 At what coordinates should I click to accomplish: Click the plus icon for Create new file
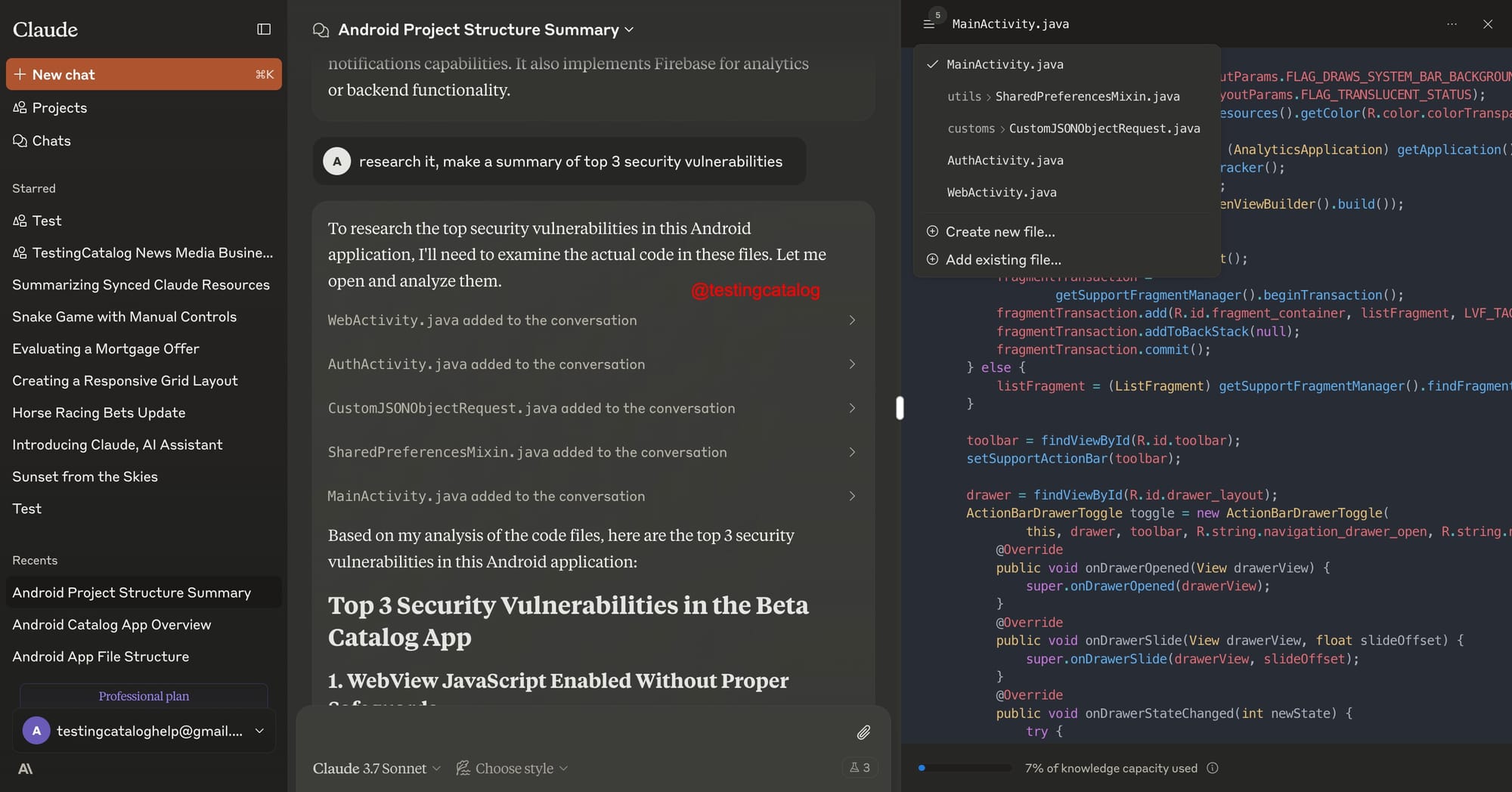932,231
